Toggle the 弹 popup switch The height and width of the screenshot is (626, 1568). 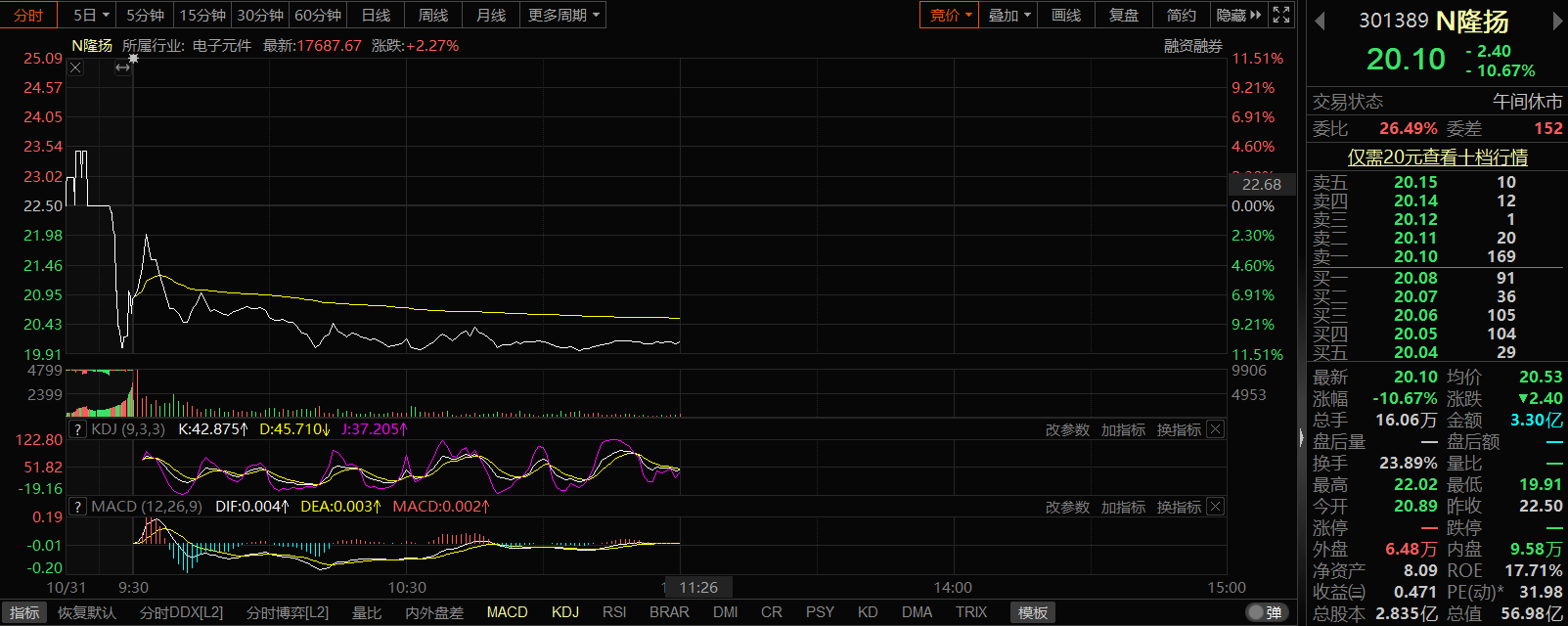point(1266,612)
